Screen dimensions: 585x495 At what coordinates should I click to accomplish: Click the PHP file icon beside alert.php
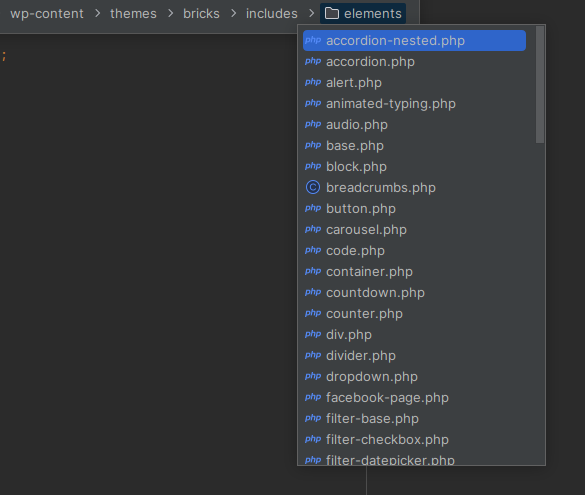(313, 82)
